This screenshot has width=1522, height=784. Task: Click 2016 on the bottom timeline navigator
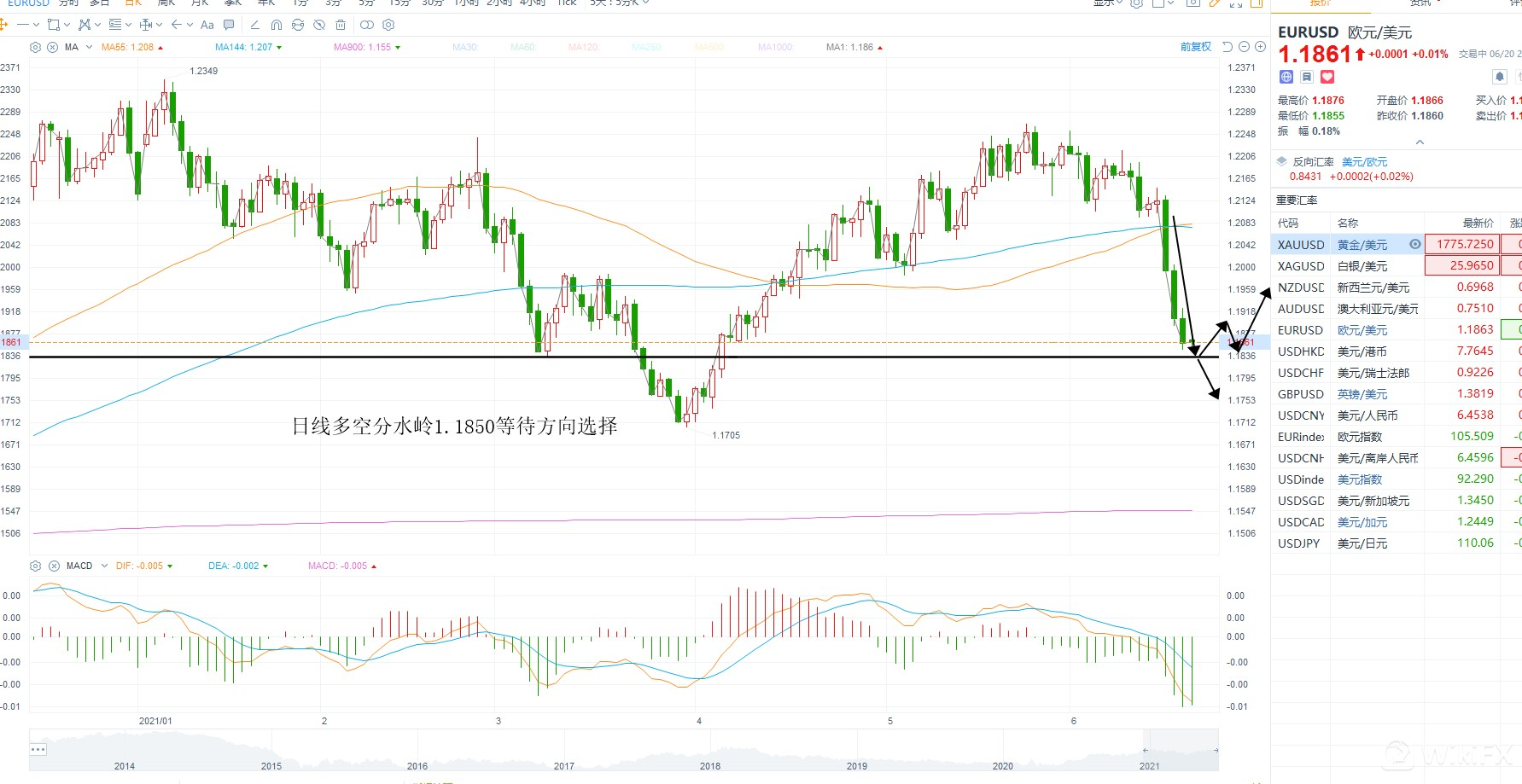coord(417,765)
